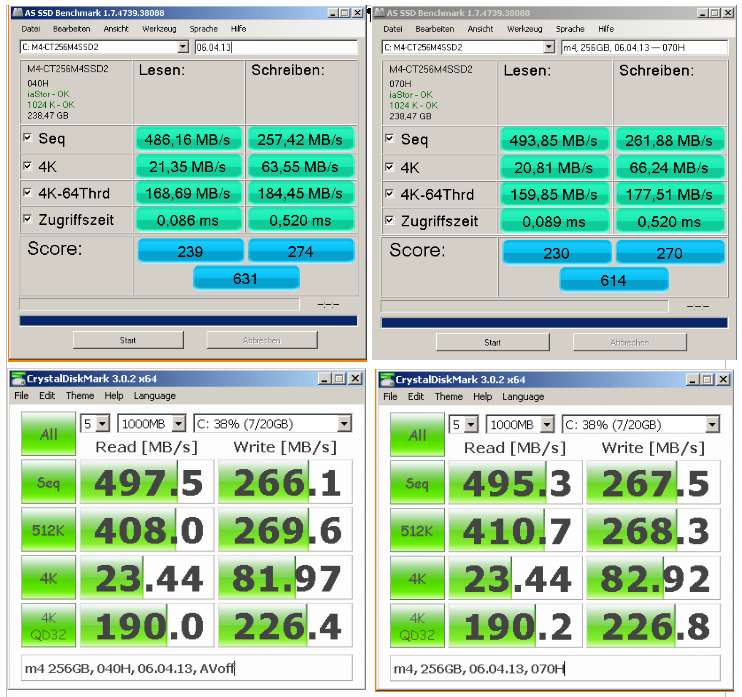The height and width of the screenshot is (697, 742).
Task: Run 4K QD32 test in left CrystalDiskMark
Action: coord(48,626)
